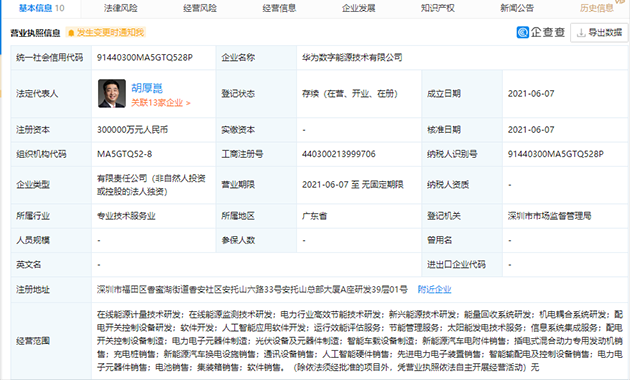Click the bell icon beside 发生变更时通知我
This screenshot has height=380, width=630.
(x=71, y=33)
